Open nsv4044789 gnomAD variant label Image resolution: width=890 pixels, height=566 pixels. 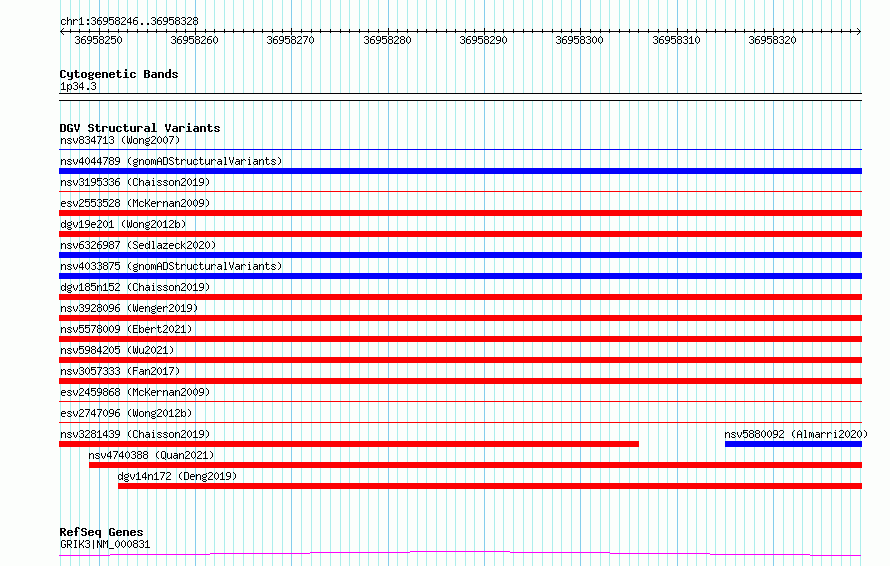[x=171, y=161]
